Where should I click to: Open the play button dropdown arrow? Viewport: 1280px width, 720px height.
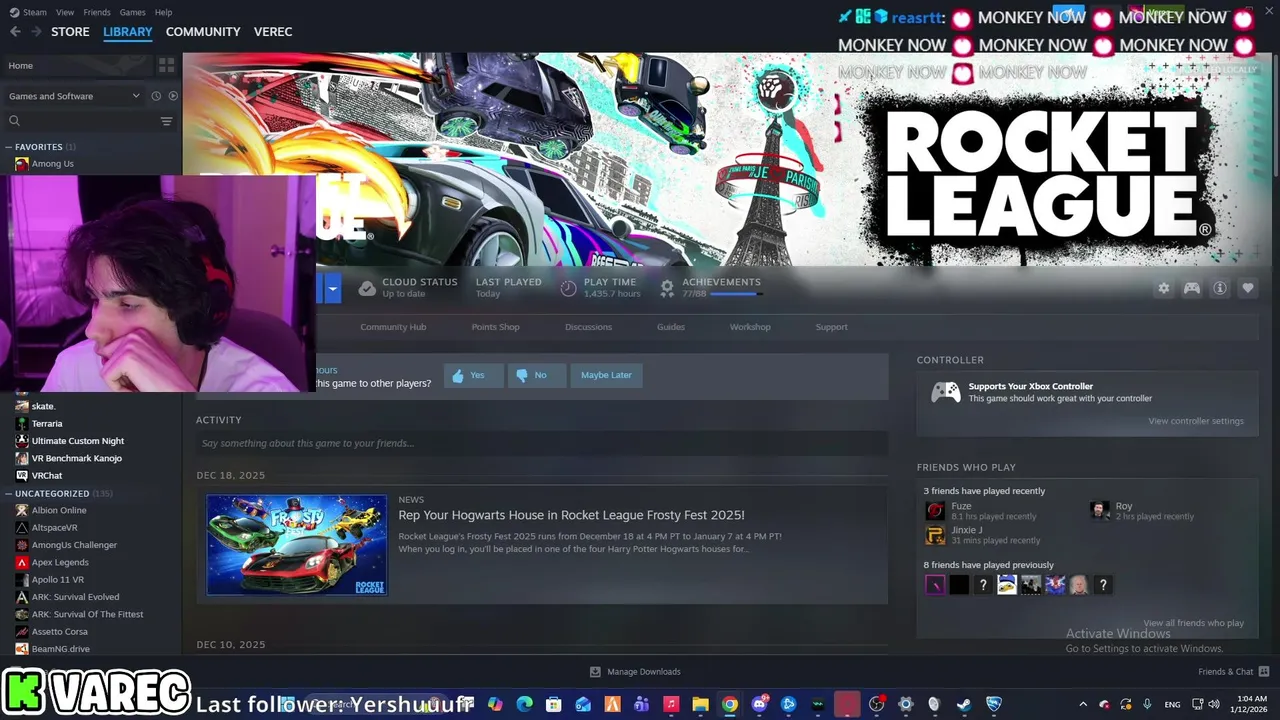[x=332, y=289]
